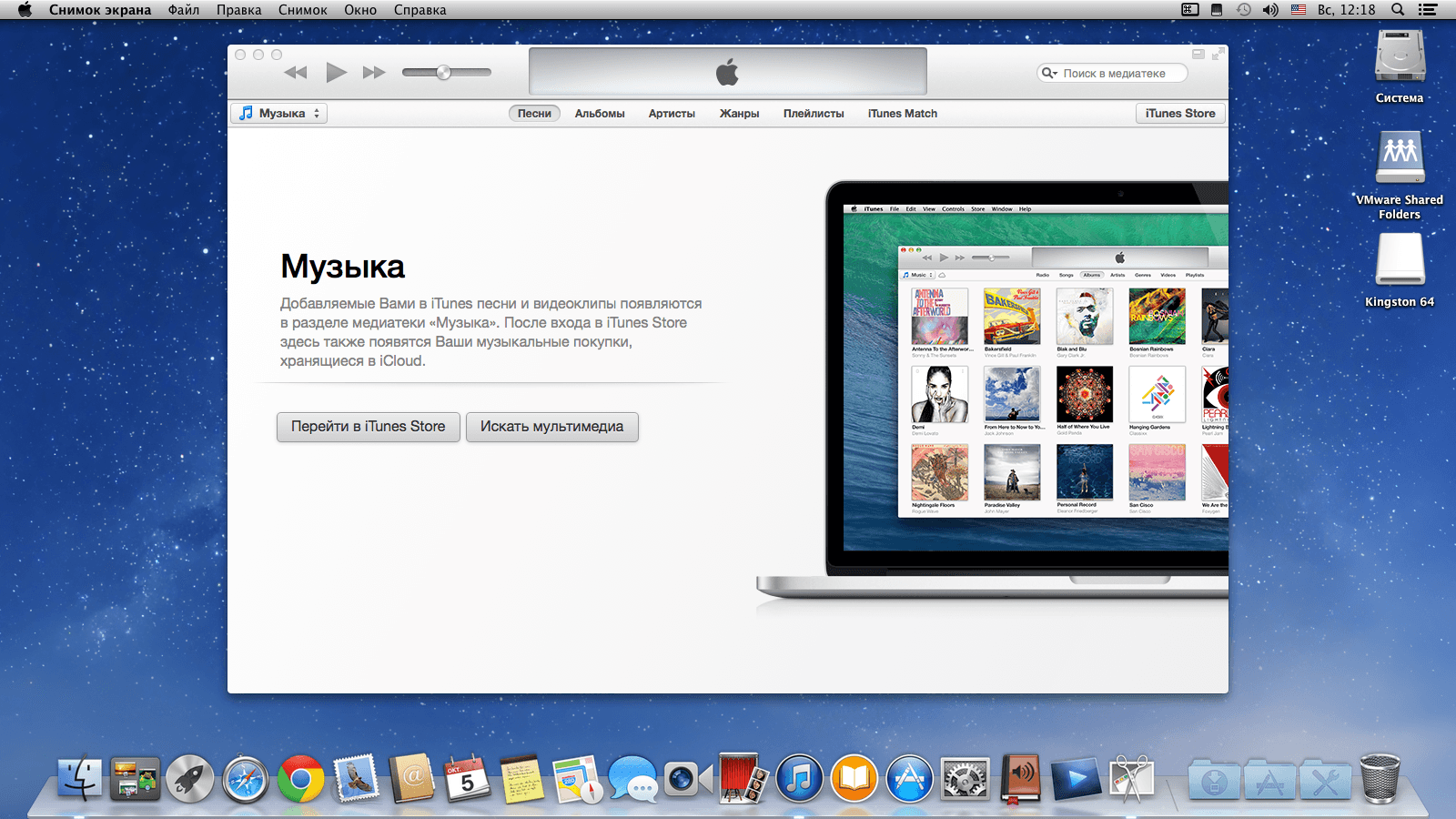
Task: Open the US flag input source menu
Action: 1299,10
